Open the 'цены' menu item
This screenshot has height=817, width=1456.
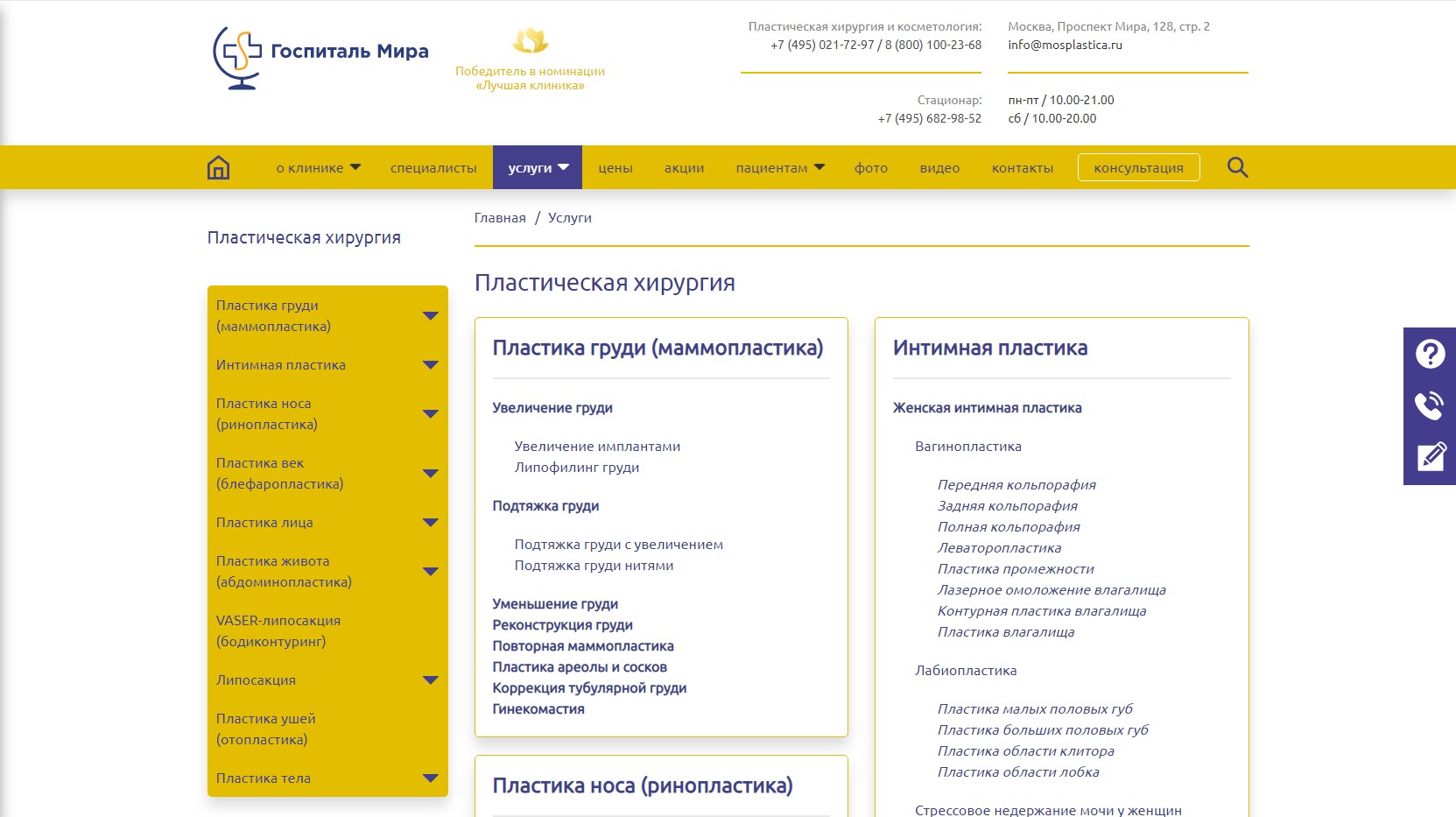click(x=615, y=168)
